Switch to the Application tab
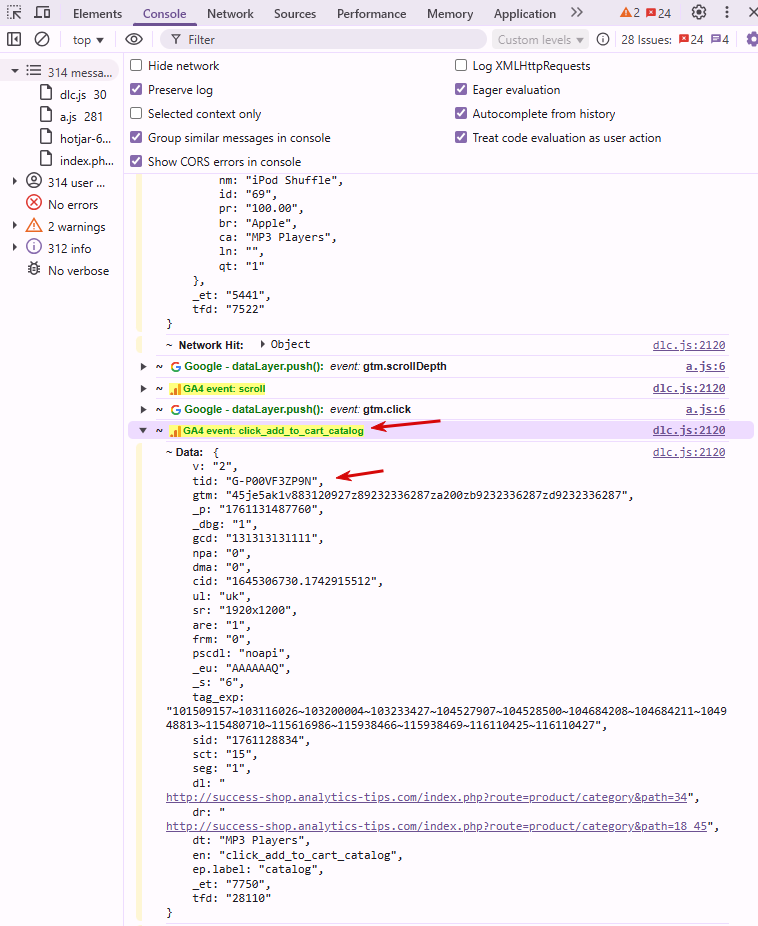Viewport: 758px width, 926px height. point(525,14)
